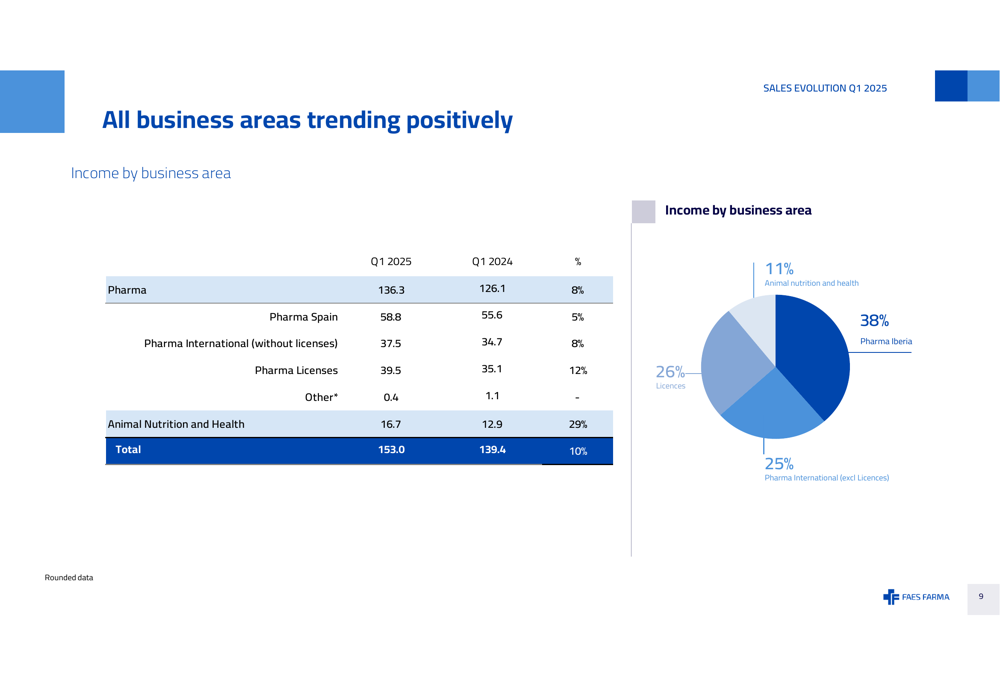Click the 'Q1 2025' column header
1000x685 pixels.
click(391, 261)
